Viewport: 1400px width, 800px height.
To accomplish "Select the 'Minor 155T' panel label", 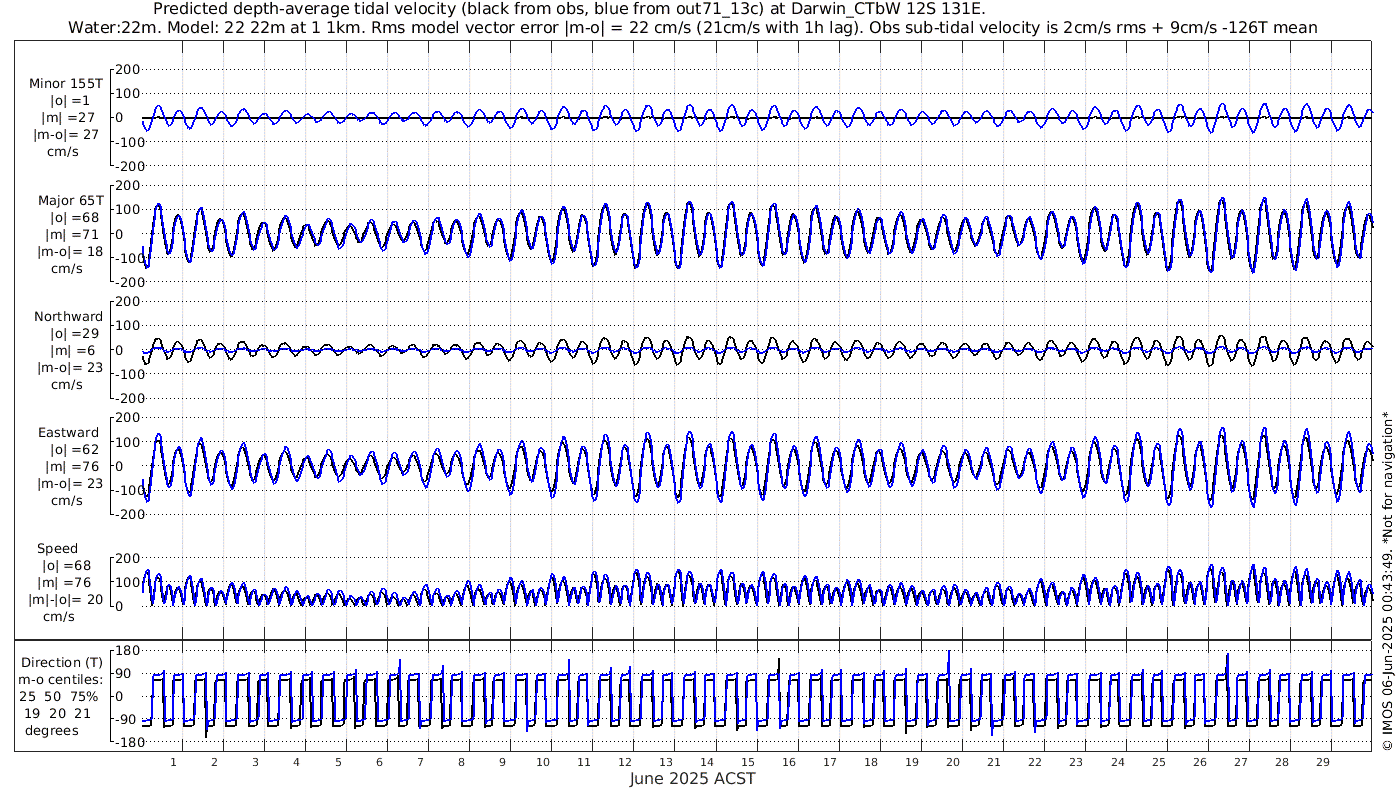I will pyautogui.click(x=66, y=84).
